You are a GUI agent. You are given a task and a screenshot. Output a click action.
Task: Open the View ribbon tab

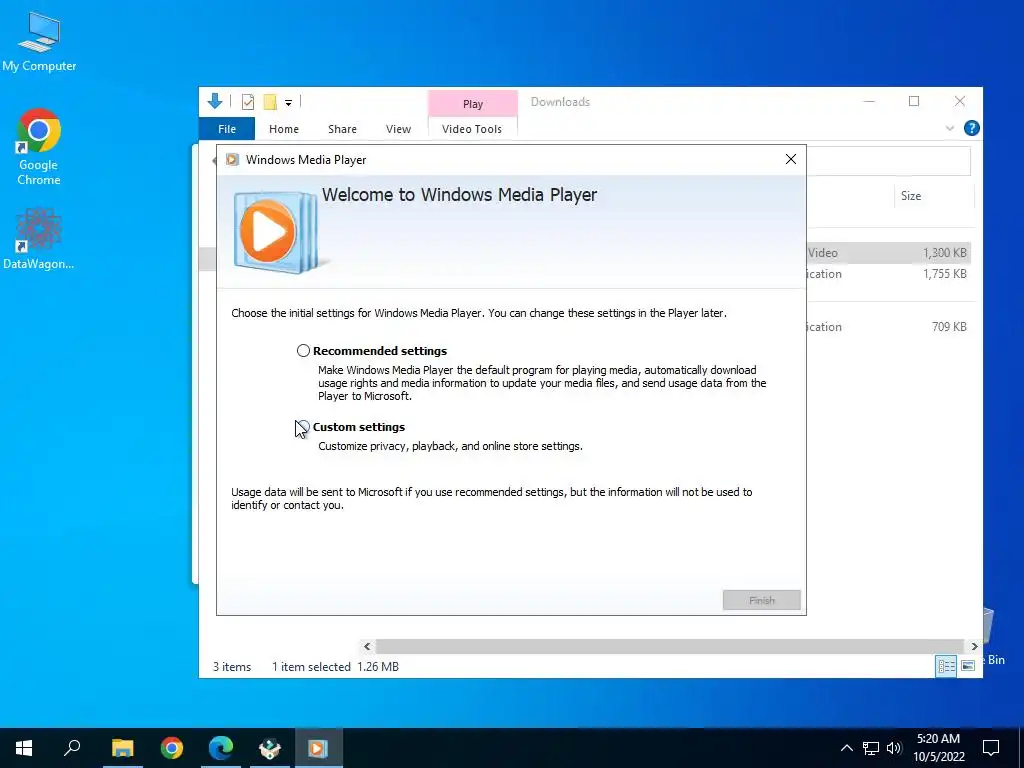coord(398,129)
